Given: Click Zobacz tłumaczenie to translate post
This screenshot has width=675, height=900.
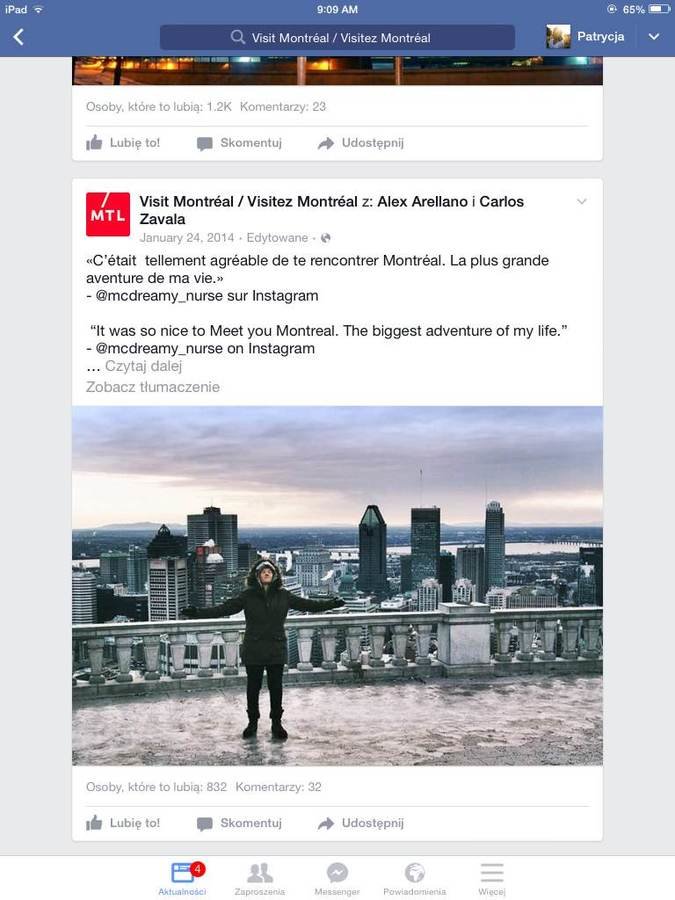Looking at the screenshot, I should 153,387.
